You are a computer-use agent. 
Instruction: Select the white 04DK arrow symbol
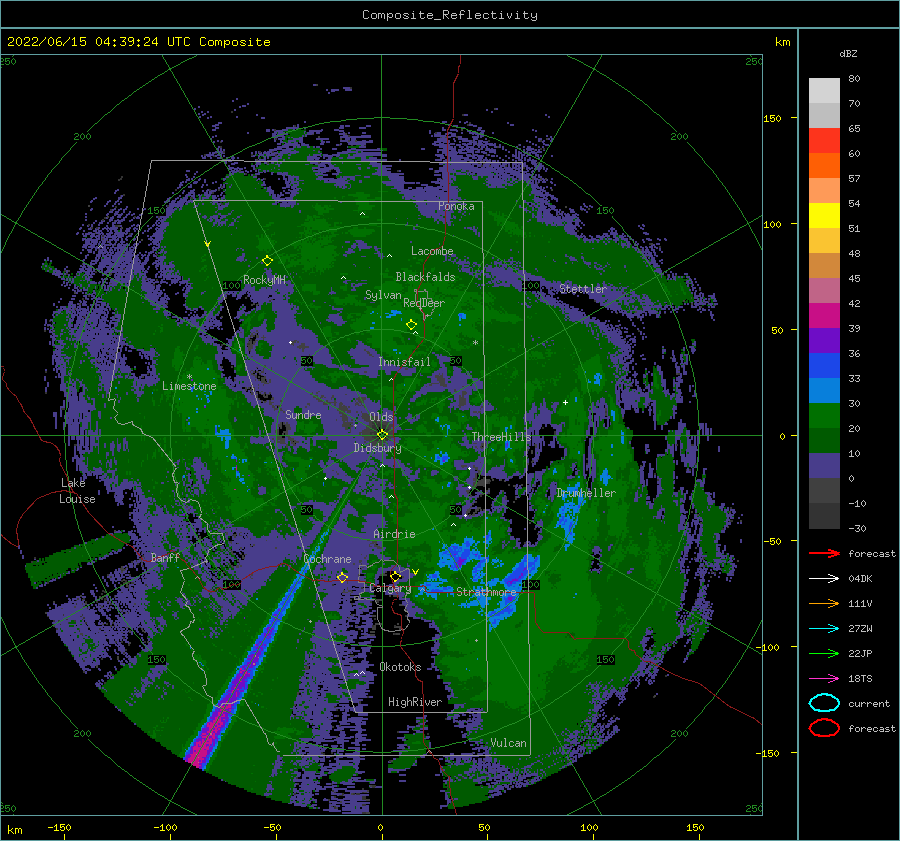tap(824, 578)
